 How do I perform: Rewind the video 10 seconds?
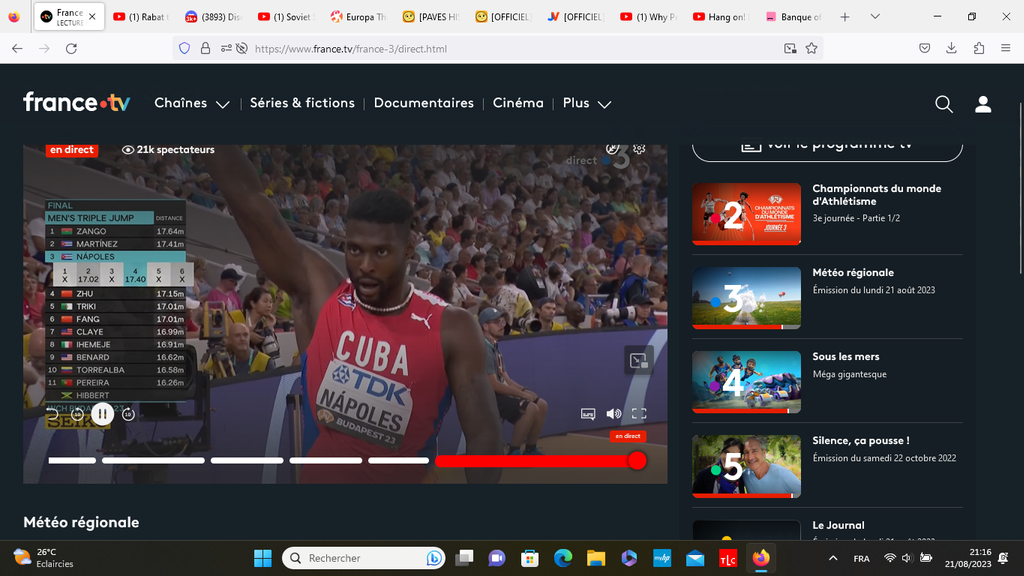point(77,414)
